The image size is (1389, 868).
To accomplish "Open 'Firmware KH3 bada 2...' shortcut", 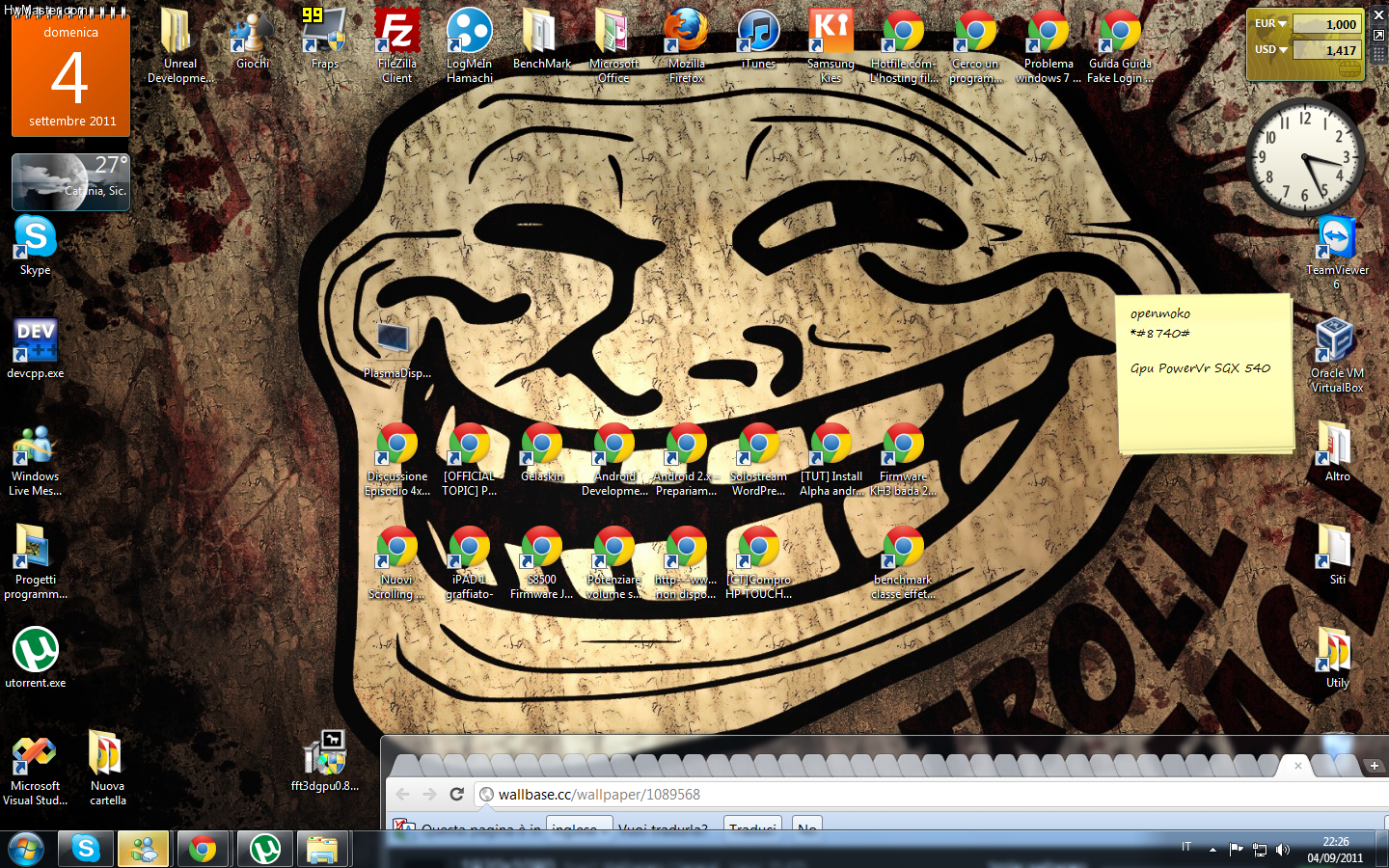I will (903, 459).
